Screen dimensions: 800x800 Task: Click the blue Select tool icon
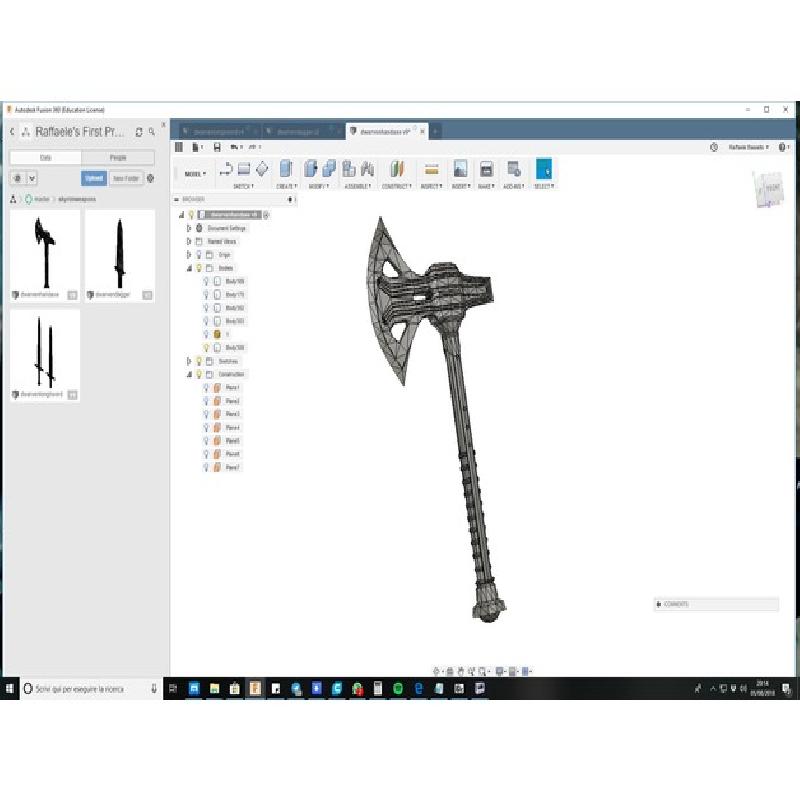(544, 169)
